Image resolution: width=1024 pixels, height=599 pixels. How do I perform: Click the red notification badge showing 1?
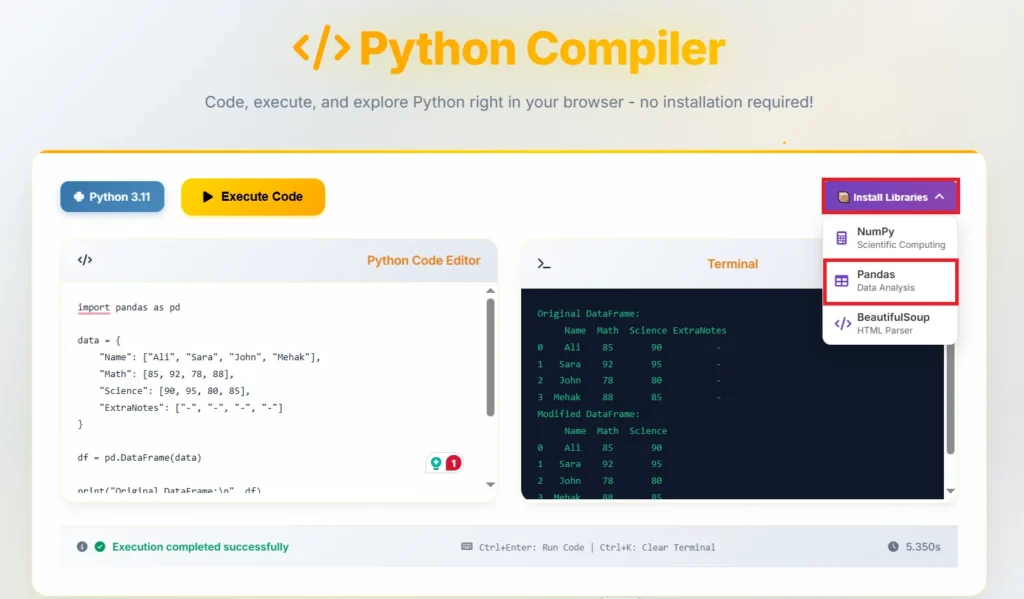pos(453,463)
